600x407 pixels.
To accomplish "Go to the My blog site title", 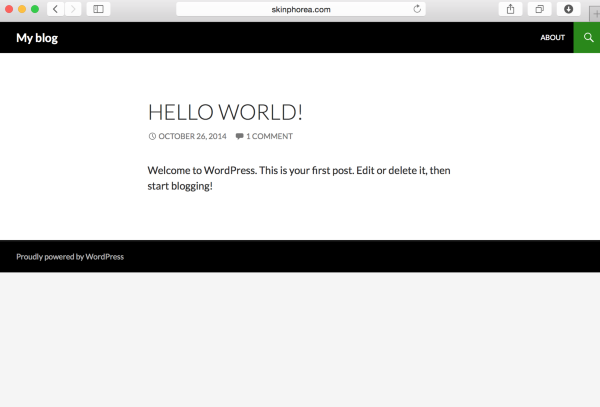I will point(37,38).
